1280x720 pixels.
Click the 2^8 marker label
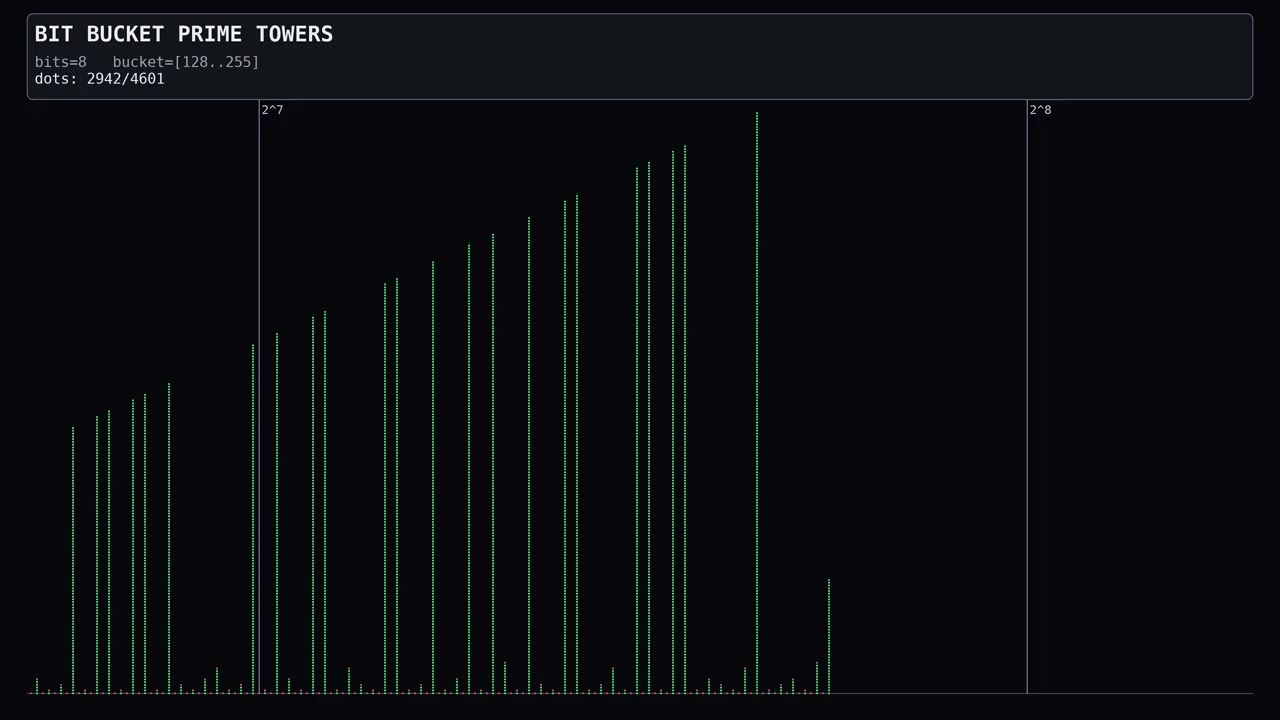[x=1040, y=110]
